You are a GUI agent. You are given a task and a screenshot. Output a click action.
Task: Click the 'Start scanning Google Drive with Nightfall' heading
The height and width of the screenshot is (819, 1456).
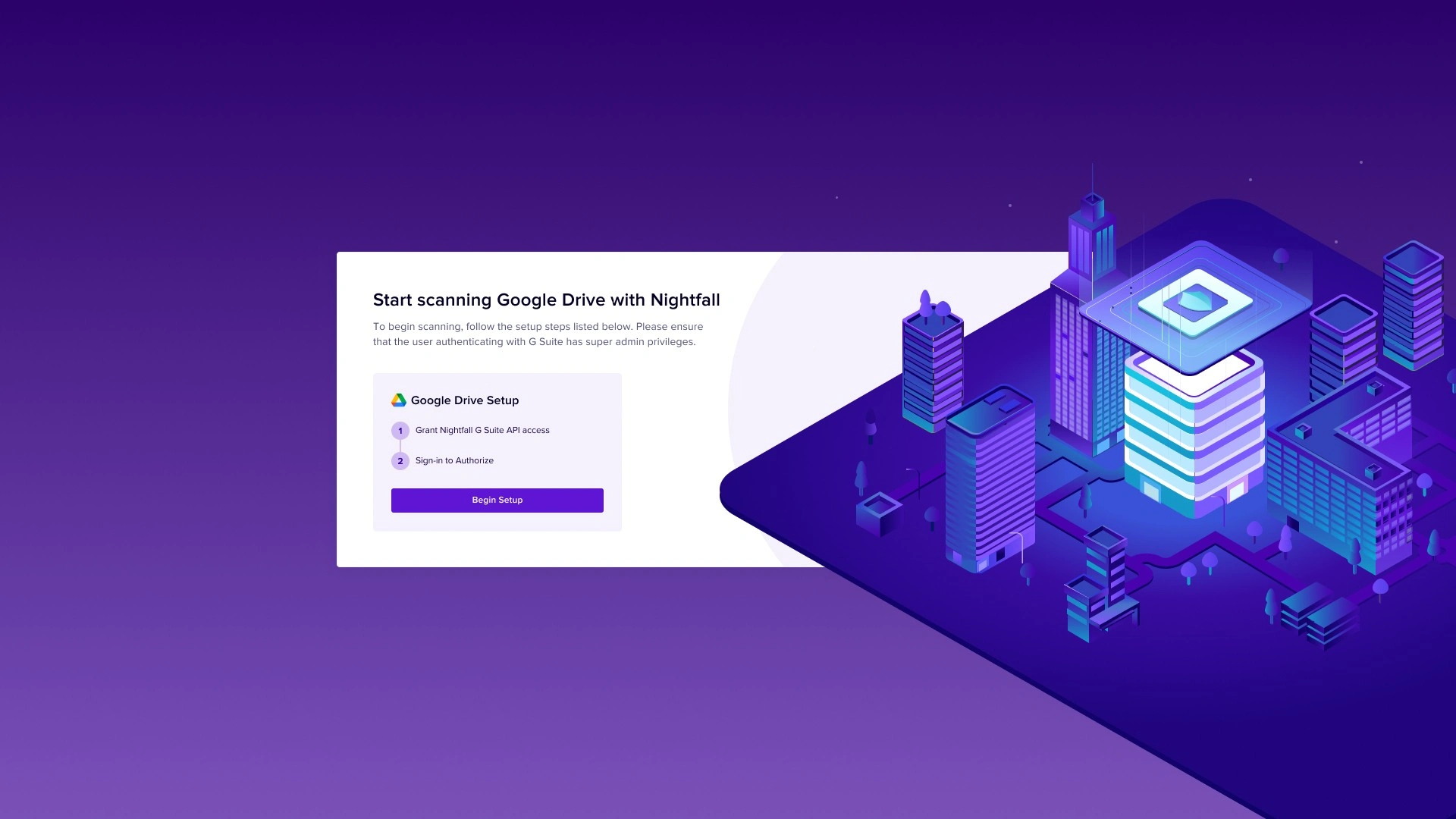coord(546,300)
